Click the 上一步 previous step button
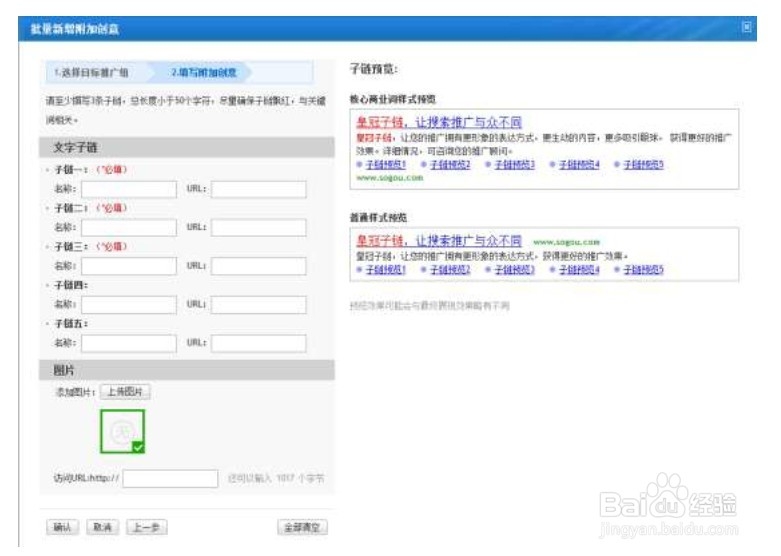 (146, 527)
